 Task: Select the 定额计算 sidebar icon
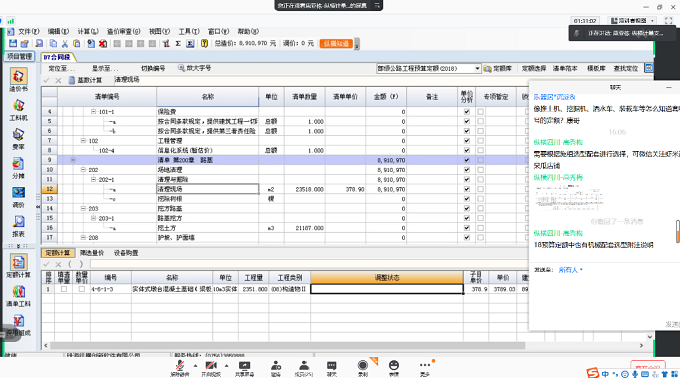click(x=18, y=263)
